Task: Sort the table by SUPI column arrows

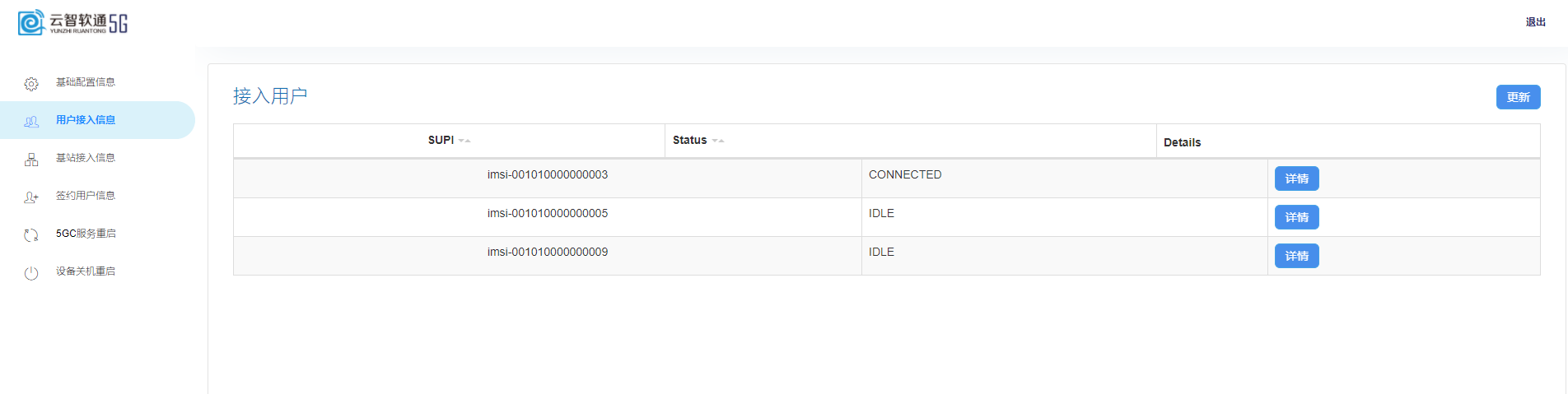Action: click(464, 141)
